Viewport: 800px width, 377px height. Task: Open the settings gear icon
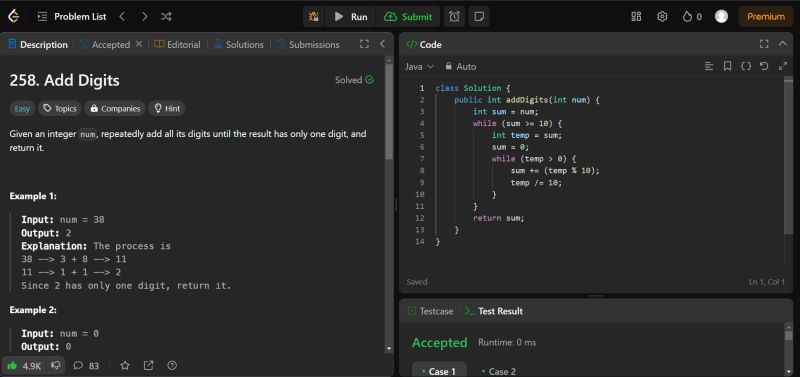point(662,17)
